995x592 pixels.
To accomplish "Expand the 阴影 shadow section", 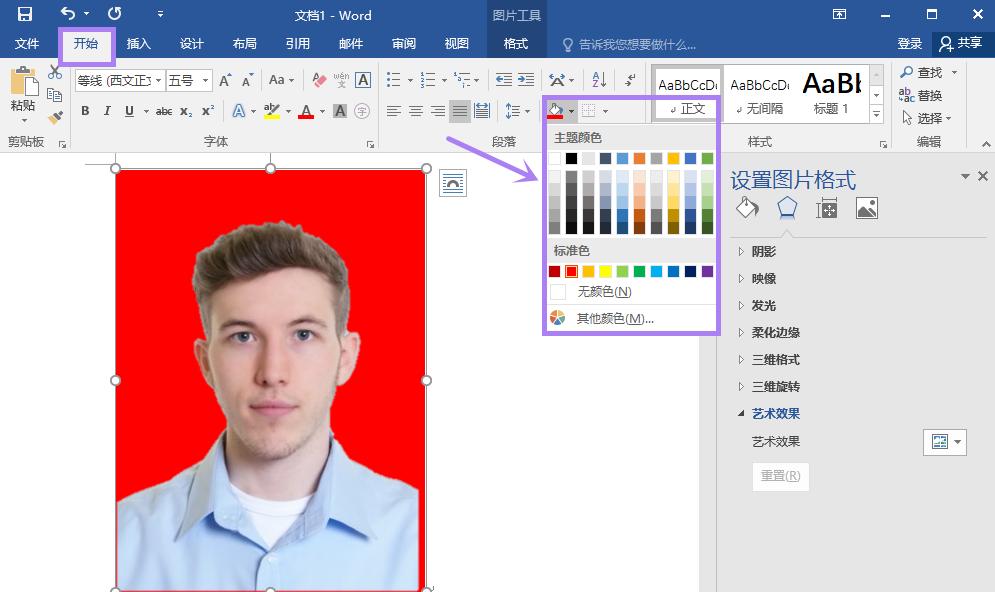I will click(x=762, y=251).
